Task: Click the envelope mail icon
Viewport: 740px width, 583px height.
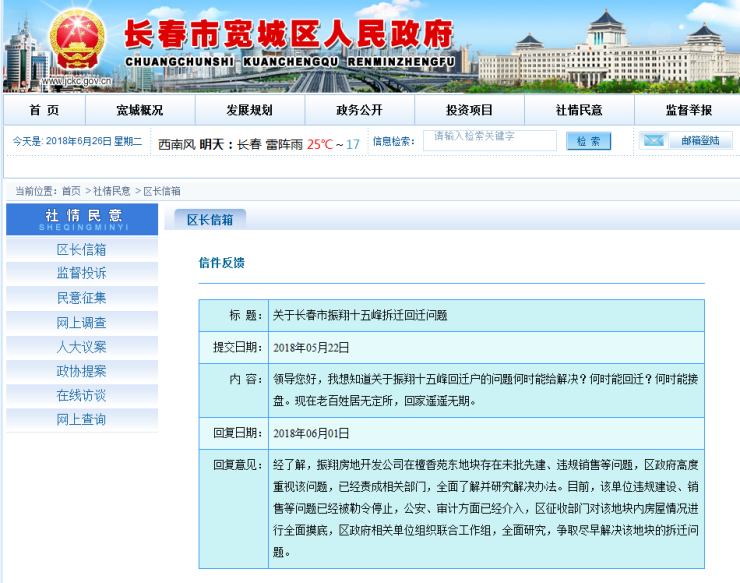Action: [654, 141]
